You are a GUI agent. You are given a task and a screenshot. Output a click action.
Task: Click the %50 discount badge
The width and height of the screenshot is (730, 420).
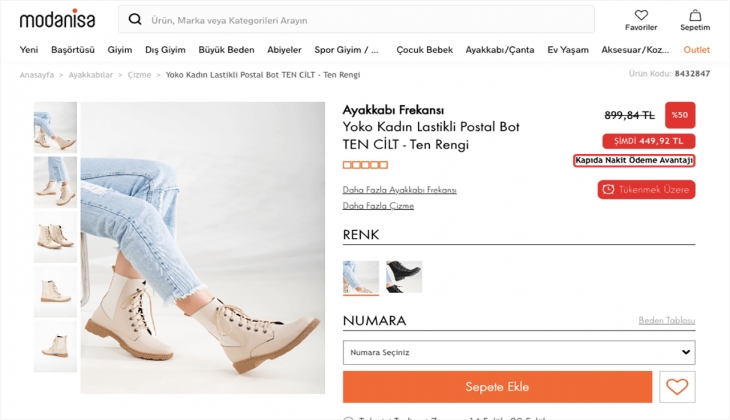680,115
